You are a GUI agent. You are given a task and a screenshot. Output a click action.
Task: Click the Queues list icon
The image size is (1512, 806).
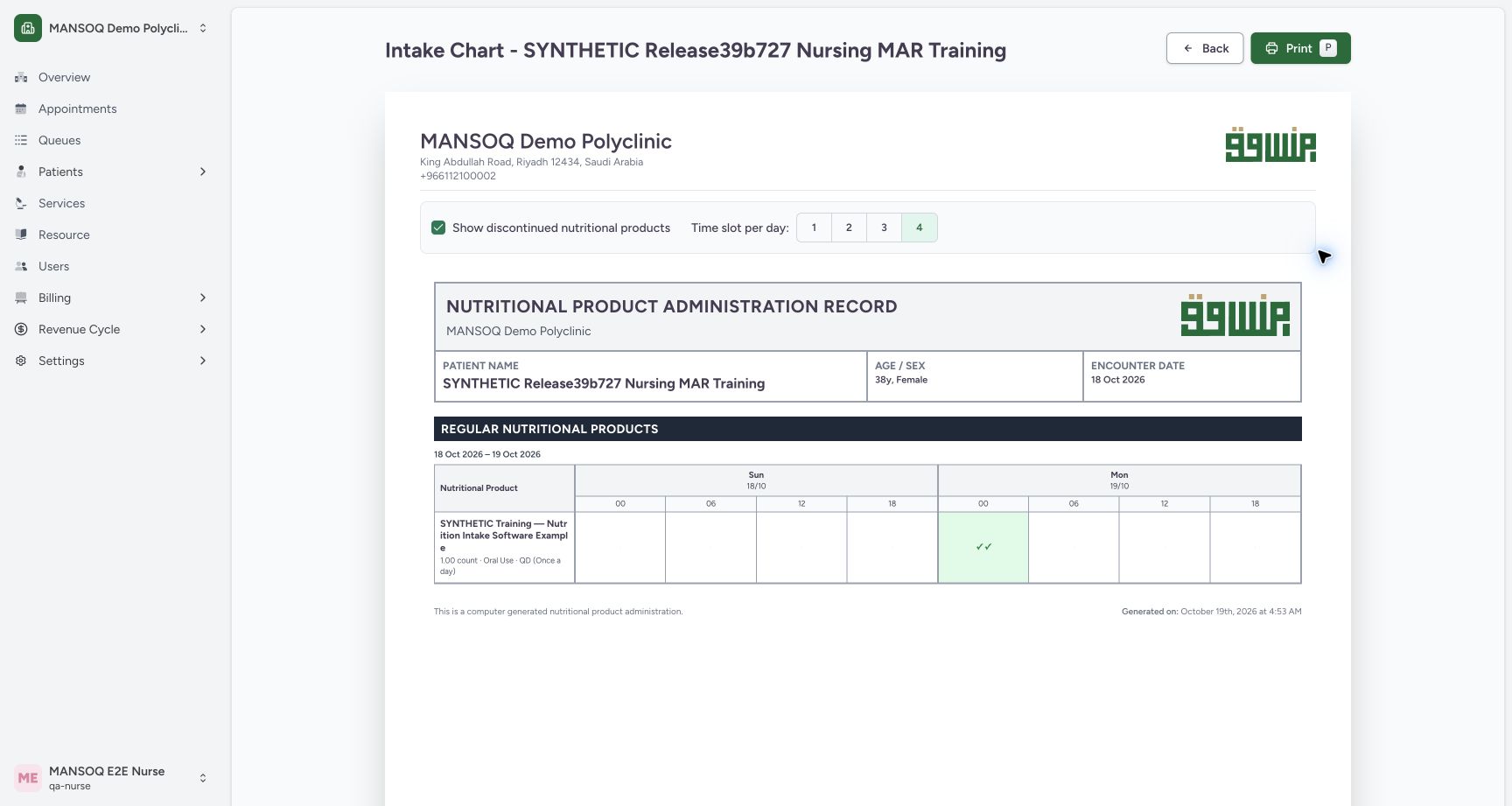click(x=21, y=140)
